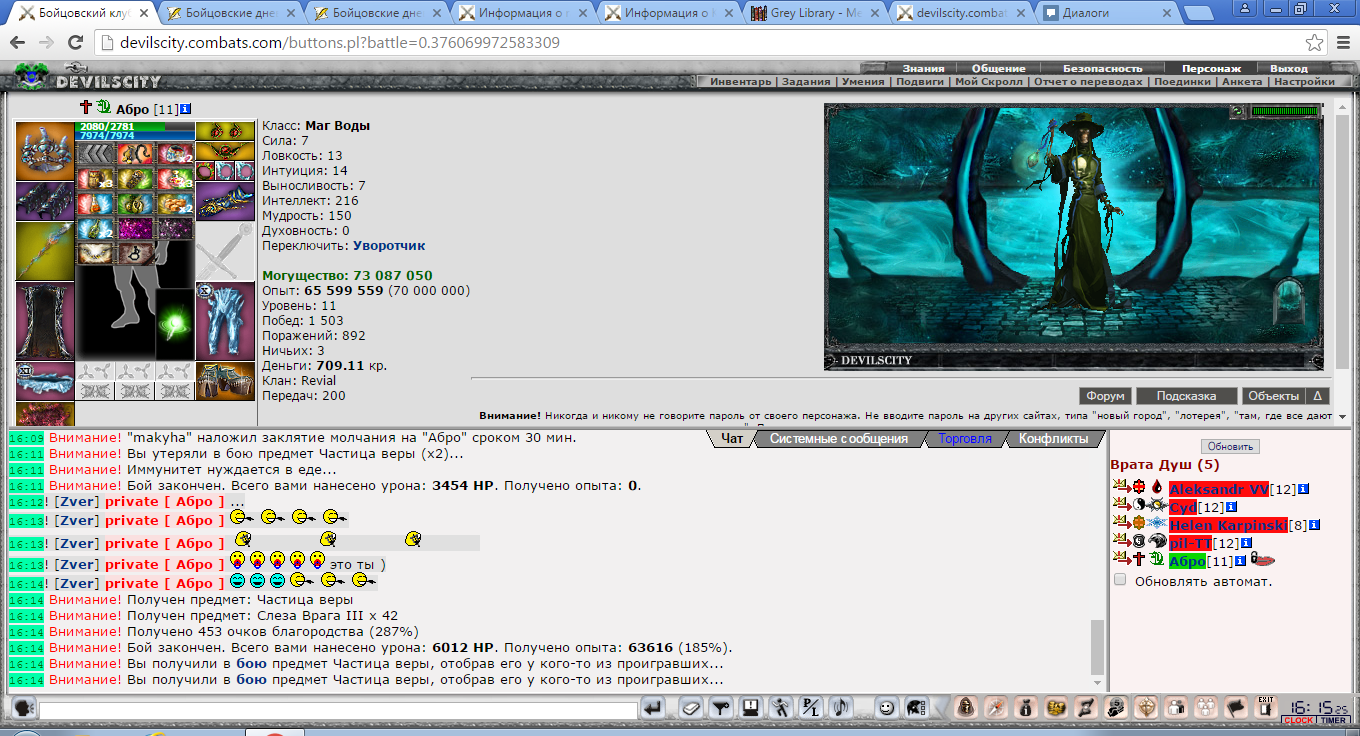1360x736 pixels.
Task: Click the Объекты button
Action: (1274, 396)
